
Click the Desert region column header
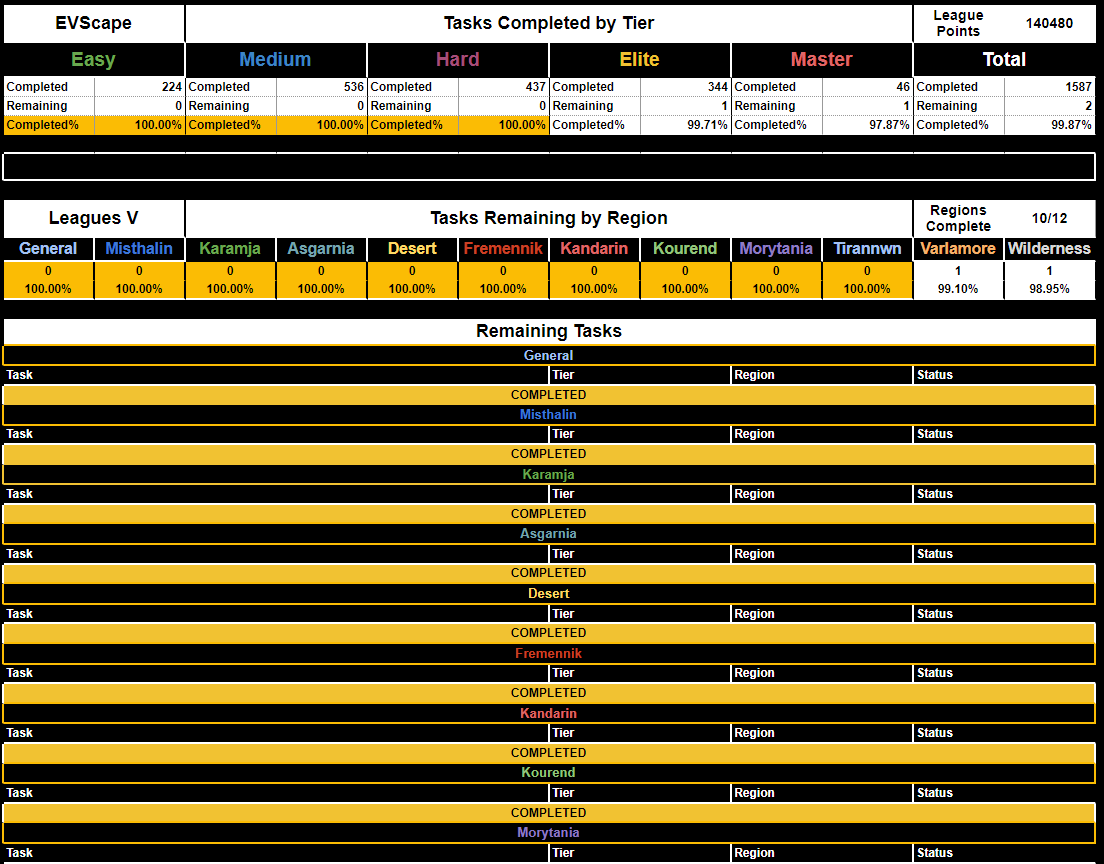[412, 249]
